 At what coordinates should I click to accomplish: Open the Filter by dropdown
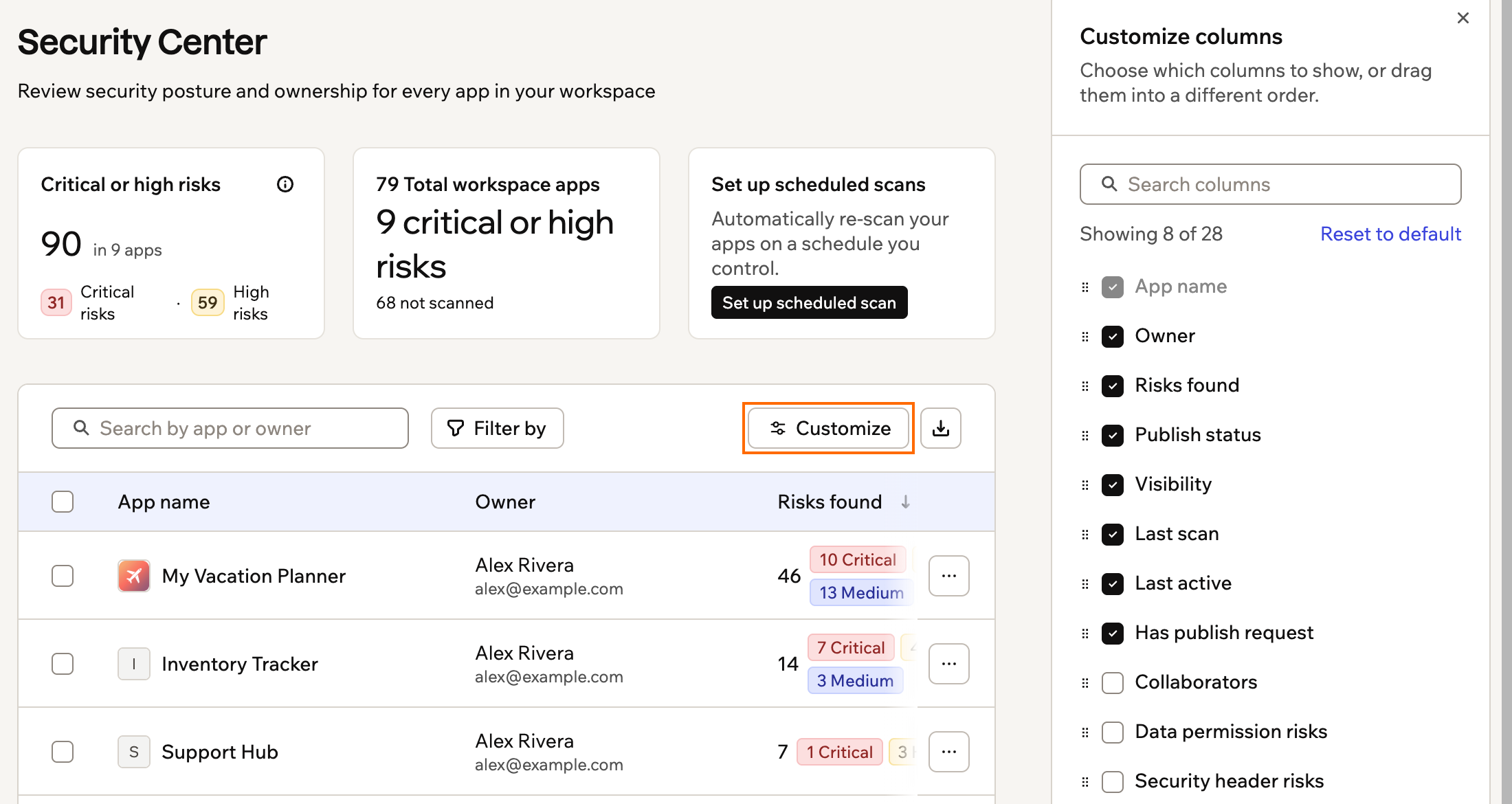click(x=498, y=428)
